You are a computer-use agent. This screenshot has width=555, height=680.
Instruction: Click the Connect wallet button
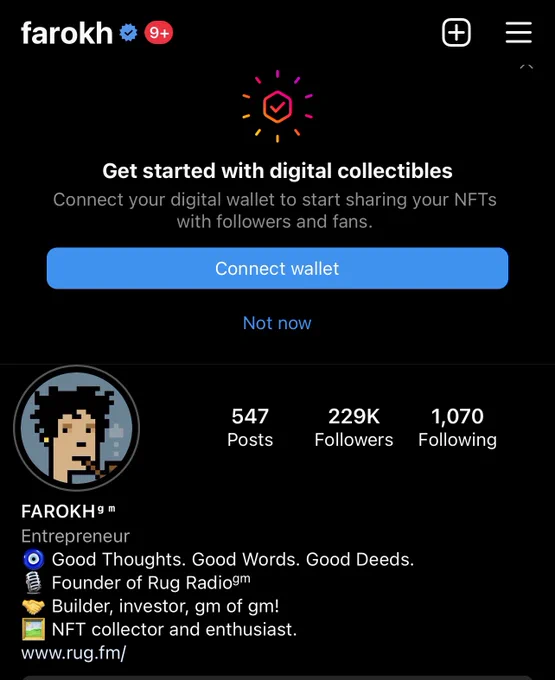278,268
